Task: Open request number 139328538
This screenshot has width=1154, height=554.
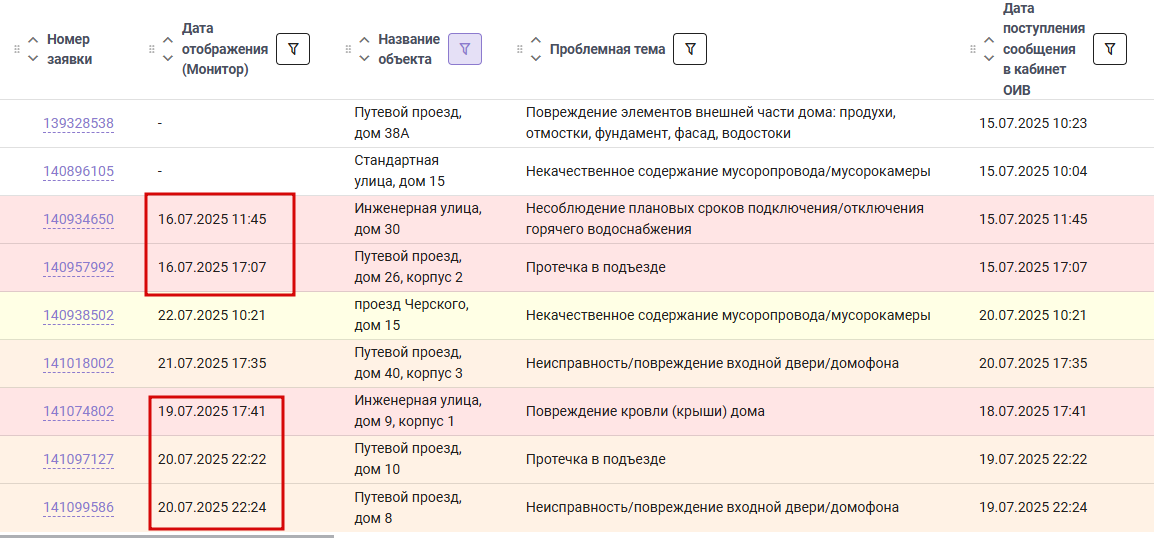Action: tap(79, 124)
